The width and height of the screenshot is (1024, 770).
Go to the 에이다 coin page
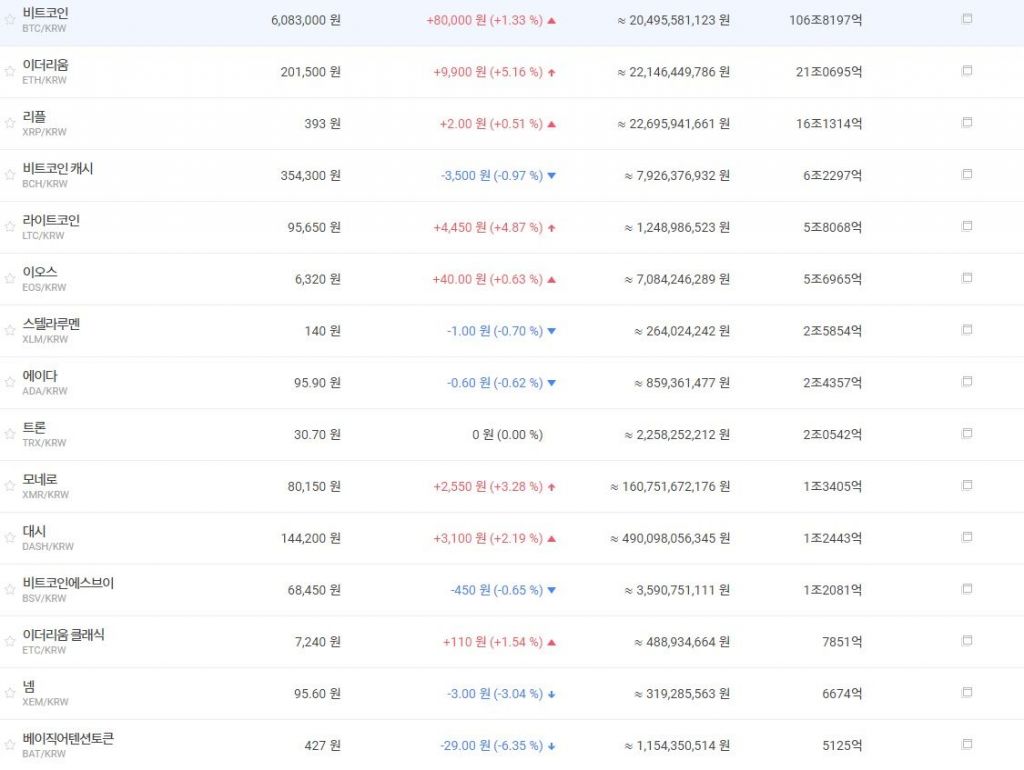pos(40,376)
